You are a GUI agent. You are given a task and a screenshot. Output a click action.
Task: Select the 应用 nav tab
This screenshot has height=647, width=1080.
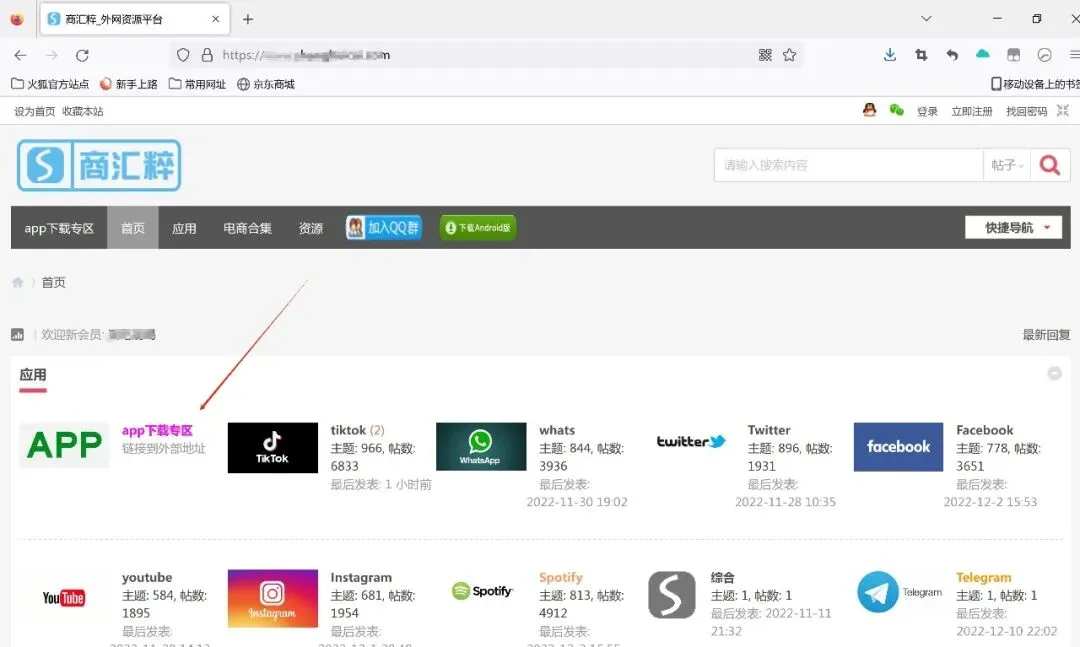click(x=184, y=227)
